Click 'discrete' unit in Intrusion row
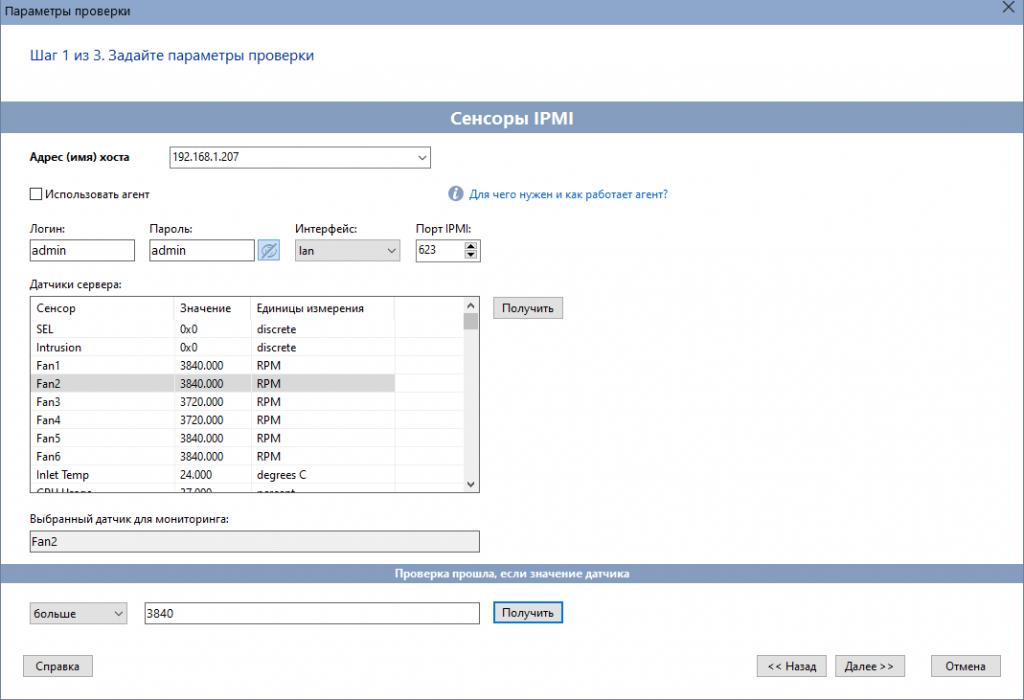 point(276,347)
